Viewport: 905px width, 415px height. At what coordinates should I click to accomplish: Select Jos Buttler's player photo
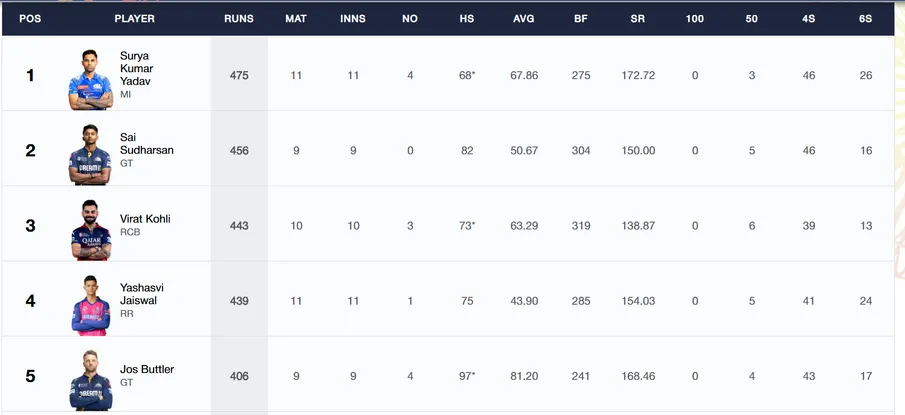click(91, 380)
